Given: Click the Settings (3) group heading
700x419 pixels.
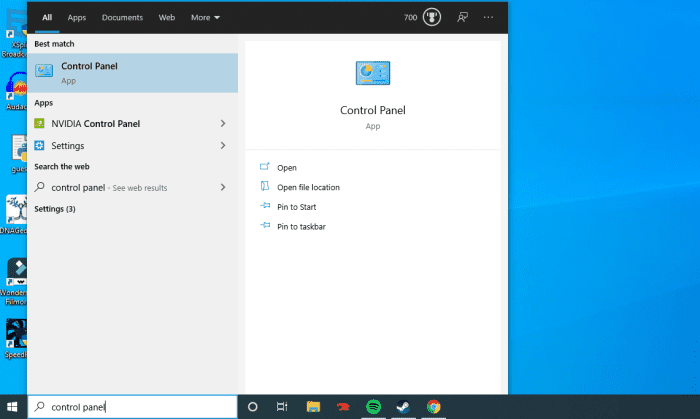Looking at the screenshot, I should pos(55,209).
